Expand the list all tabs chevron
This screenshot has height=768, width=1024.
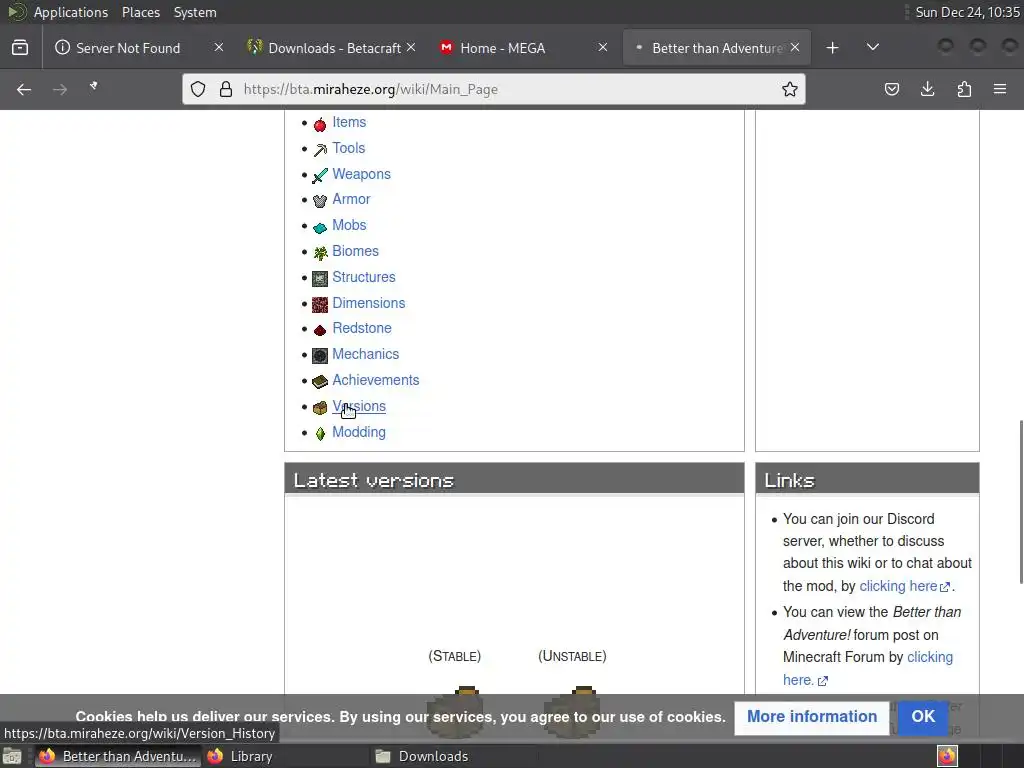point(872,48)
